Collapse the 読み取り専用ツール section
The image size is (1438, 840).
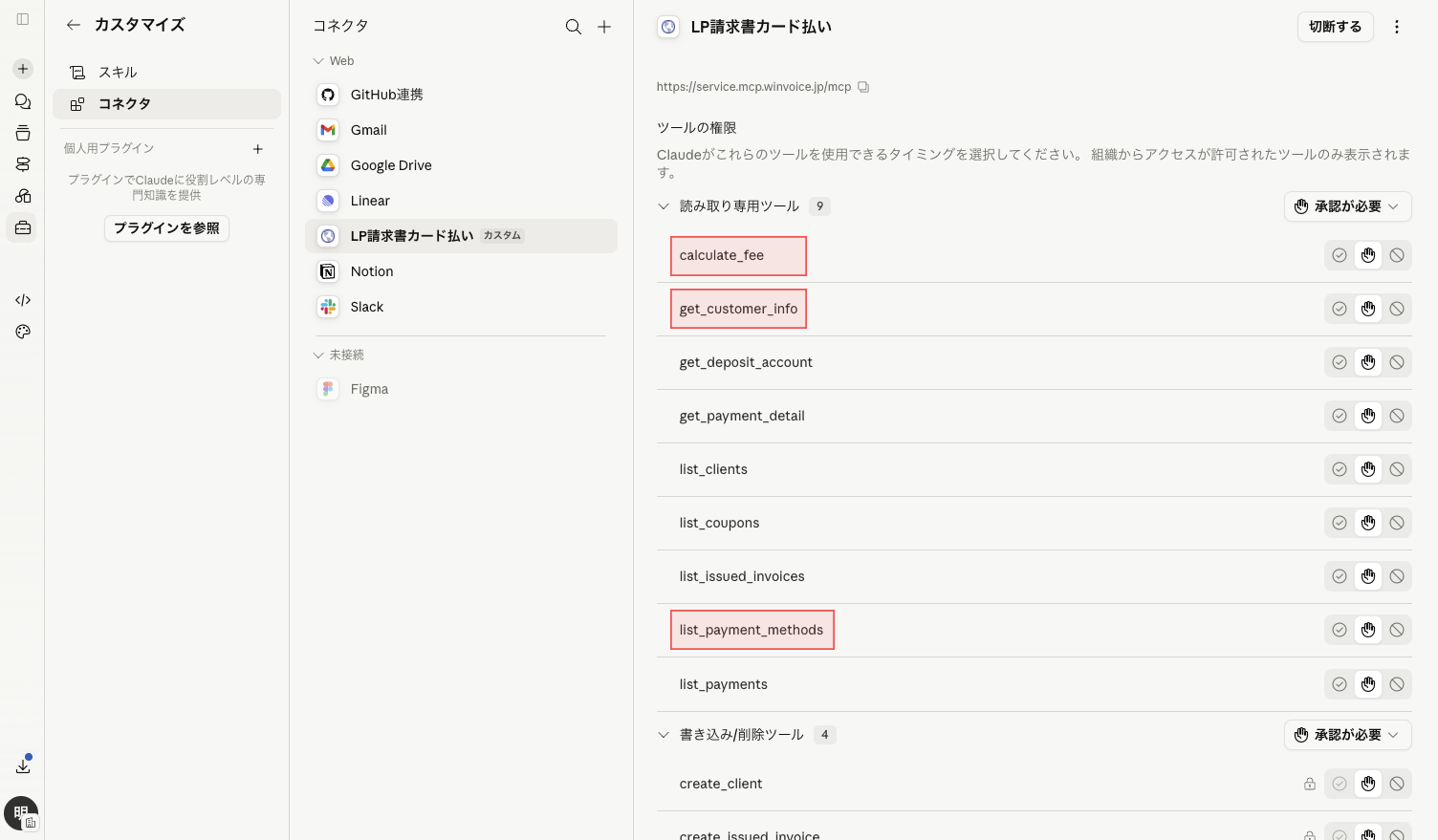pos(664,206)
